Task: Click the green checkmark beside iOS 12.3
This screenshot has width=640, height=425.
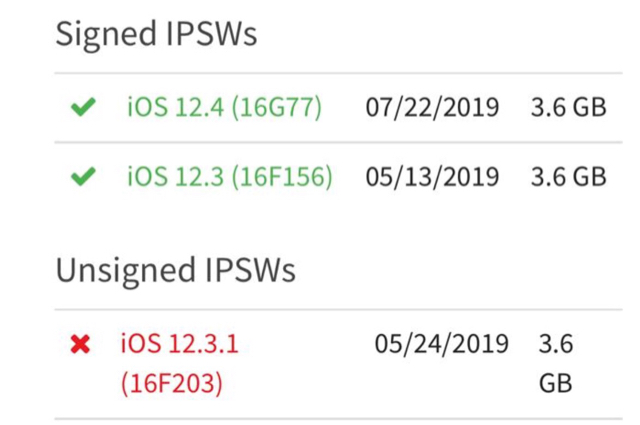Action: tap(83, 177)
